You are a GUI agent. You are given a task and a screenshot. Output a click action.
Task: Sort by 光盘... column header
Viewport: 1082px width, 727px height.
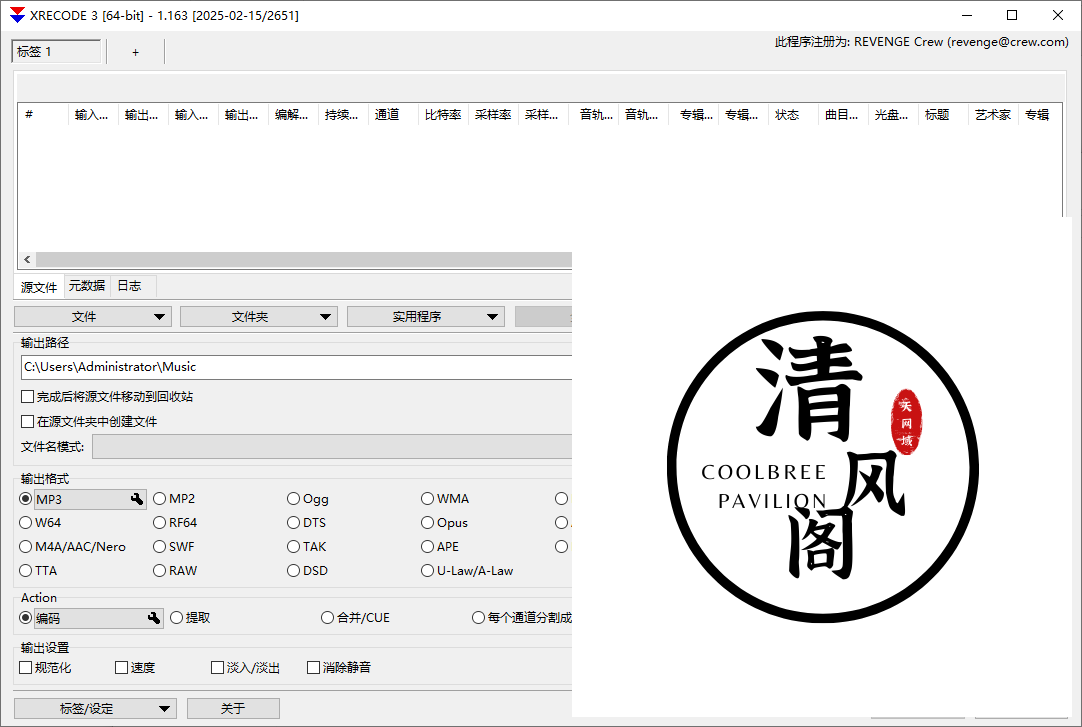coord(893,114)
